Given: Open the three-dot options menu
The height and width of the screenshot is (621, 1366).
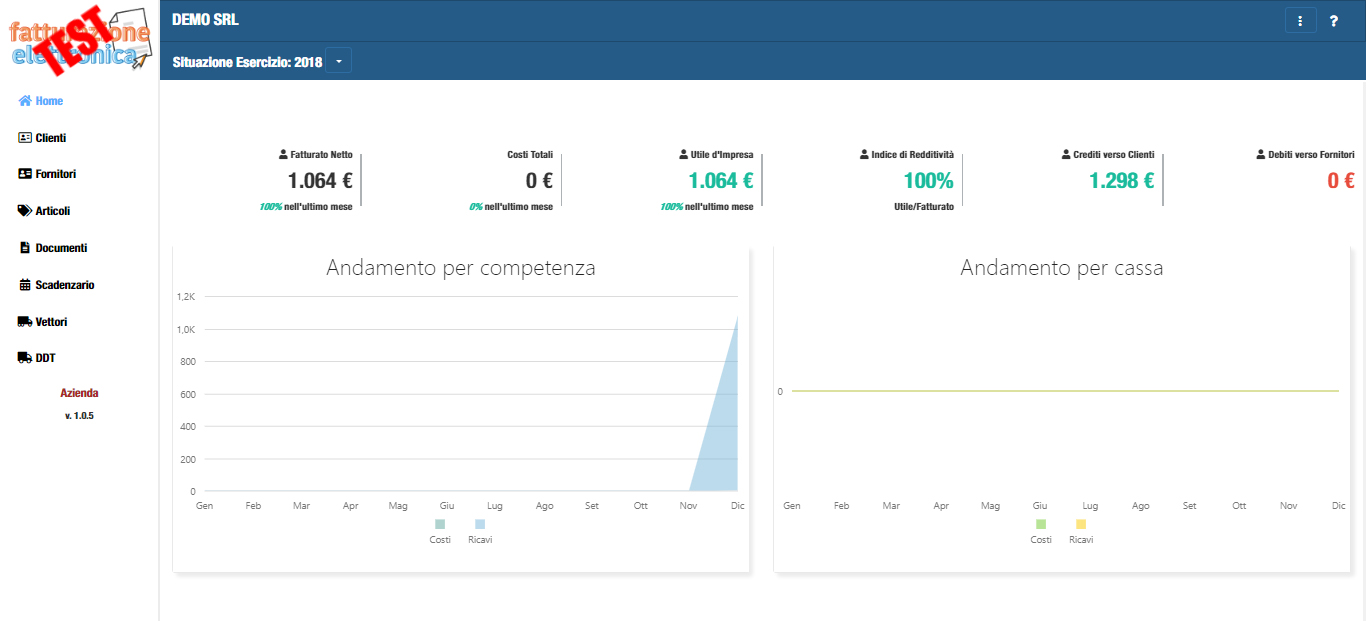Looking at the screenshot, I should click(x=1300, y=21).
